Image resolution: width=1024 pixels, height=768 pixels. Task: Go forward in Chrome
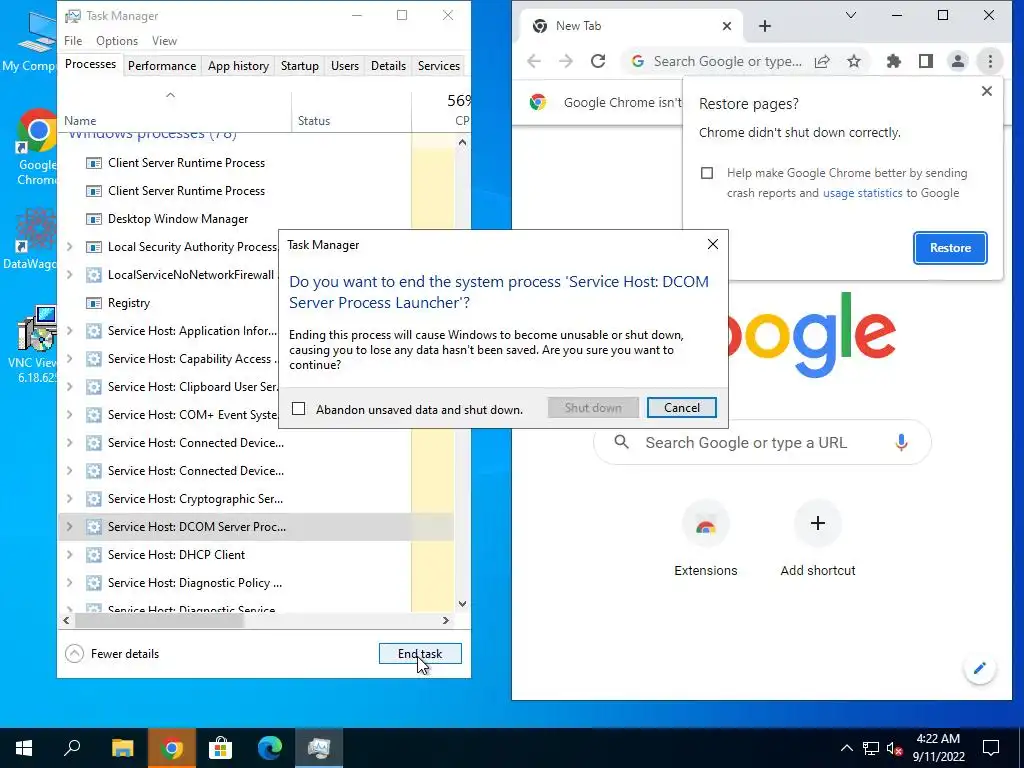point(566,61)
